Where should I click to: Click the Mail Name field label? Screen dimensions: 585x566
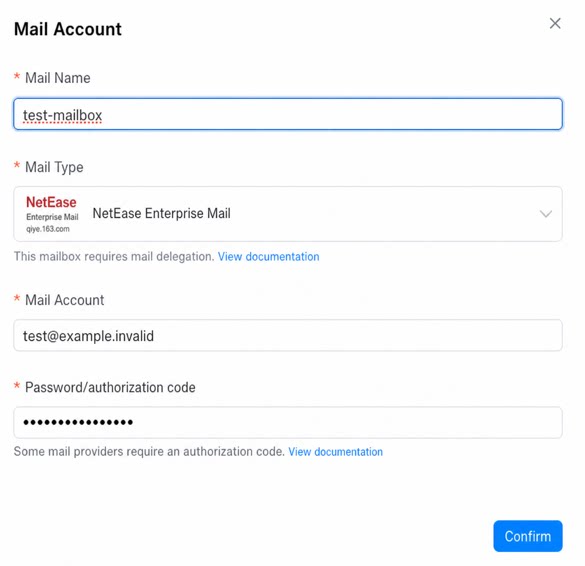[57, 78]
